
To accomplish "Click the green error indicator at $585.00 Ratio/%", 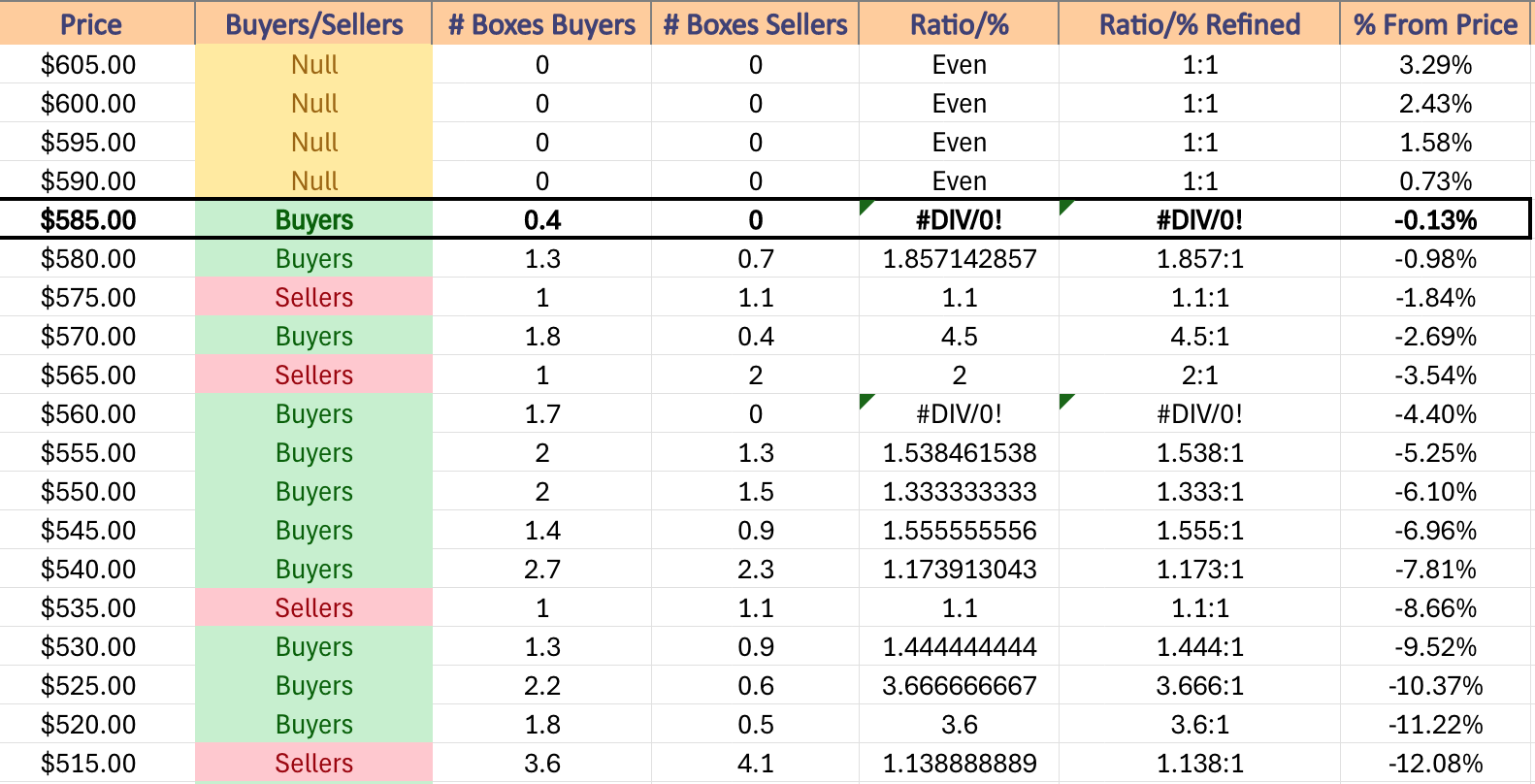I will 865,206.
